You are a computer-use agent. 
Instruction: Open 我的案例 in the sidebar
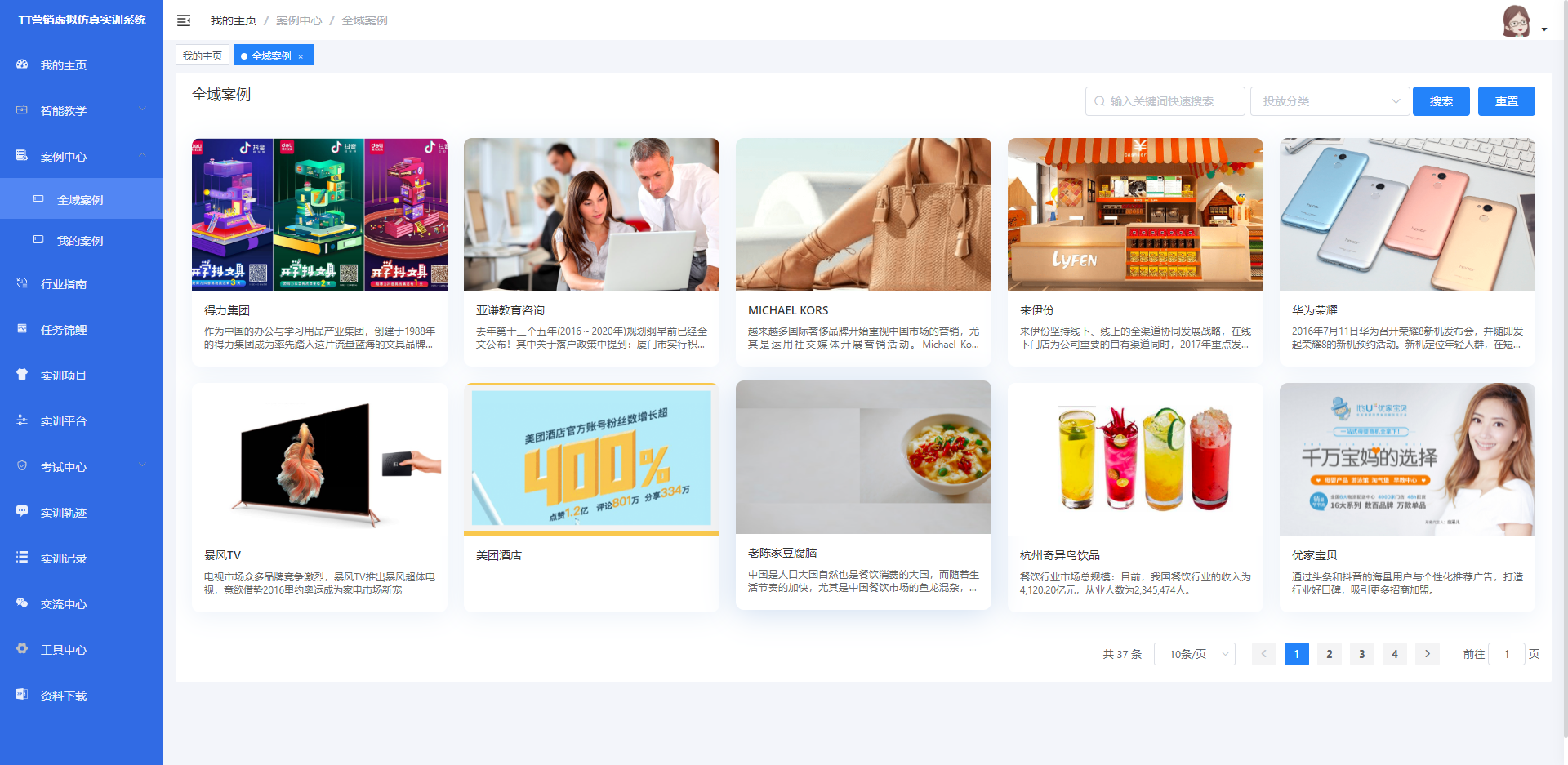point(80,241)
